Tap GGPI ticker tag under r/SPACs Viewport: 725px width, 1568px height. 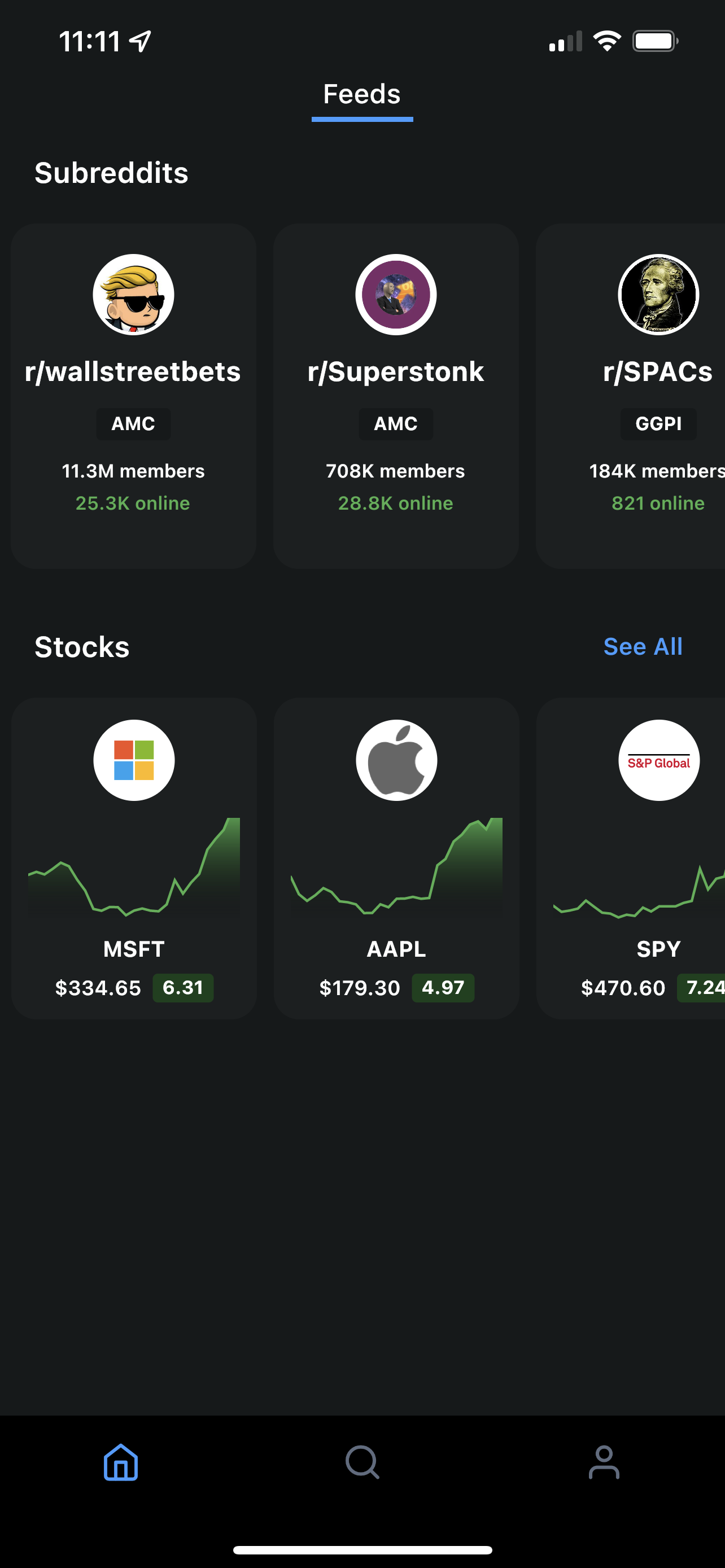tap(658, 424)
